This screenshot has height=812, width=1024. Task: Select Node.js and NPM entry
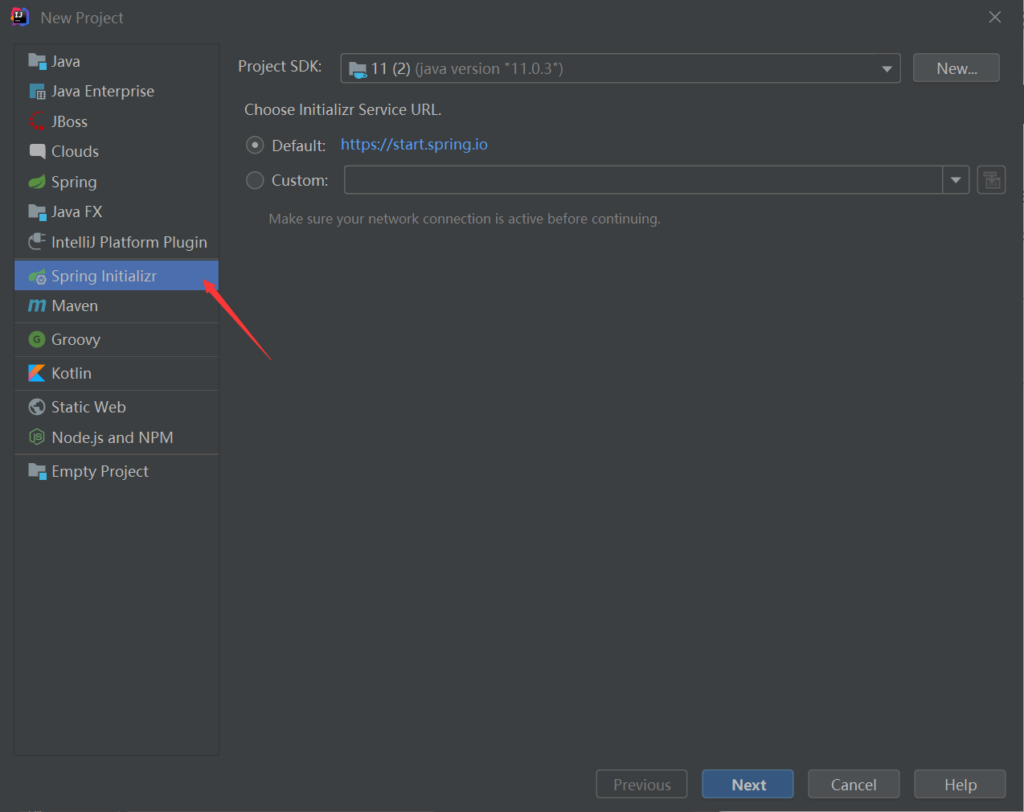click(116, 437)
